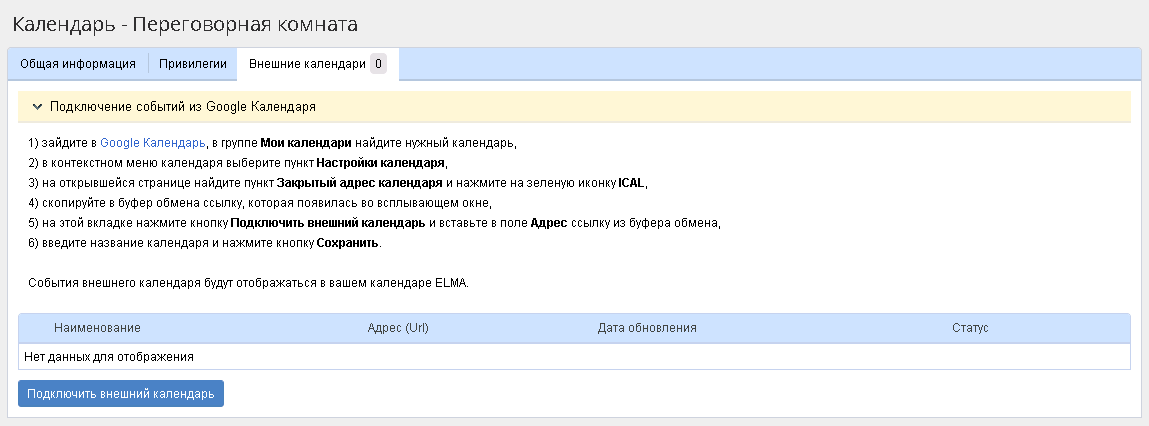Collapse the Google Calendar instructions chevron

pyautogui.click(x=36, y=106)
